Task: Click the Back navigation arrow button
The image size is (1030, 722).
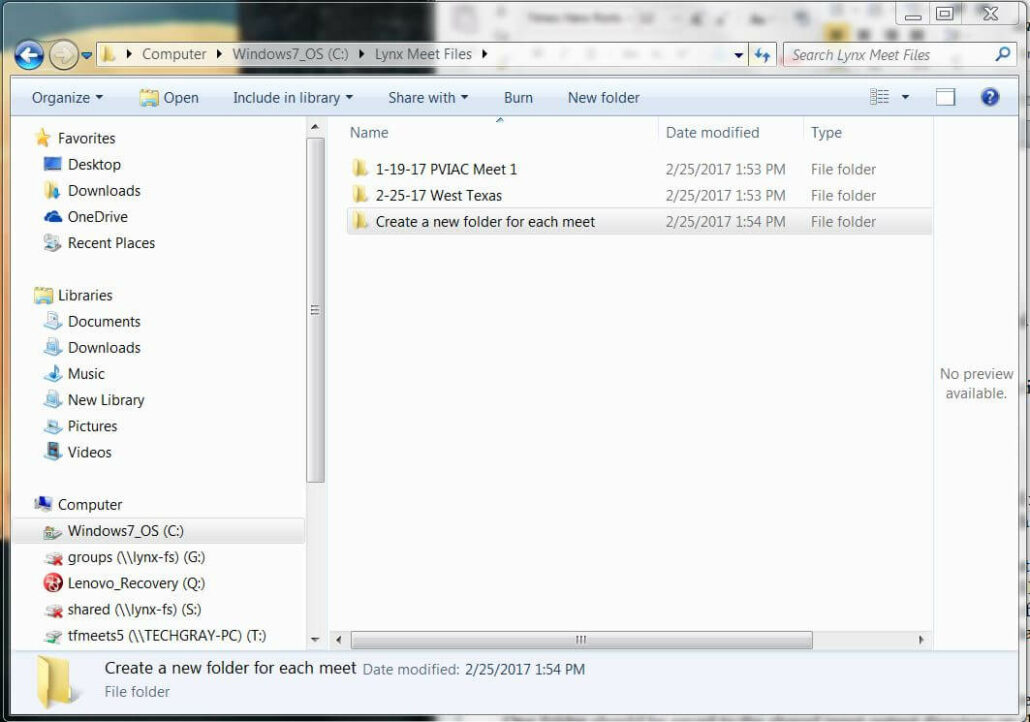Action: [29, 55]
